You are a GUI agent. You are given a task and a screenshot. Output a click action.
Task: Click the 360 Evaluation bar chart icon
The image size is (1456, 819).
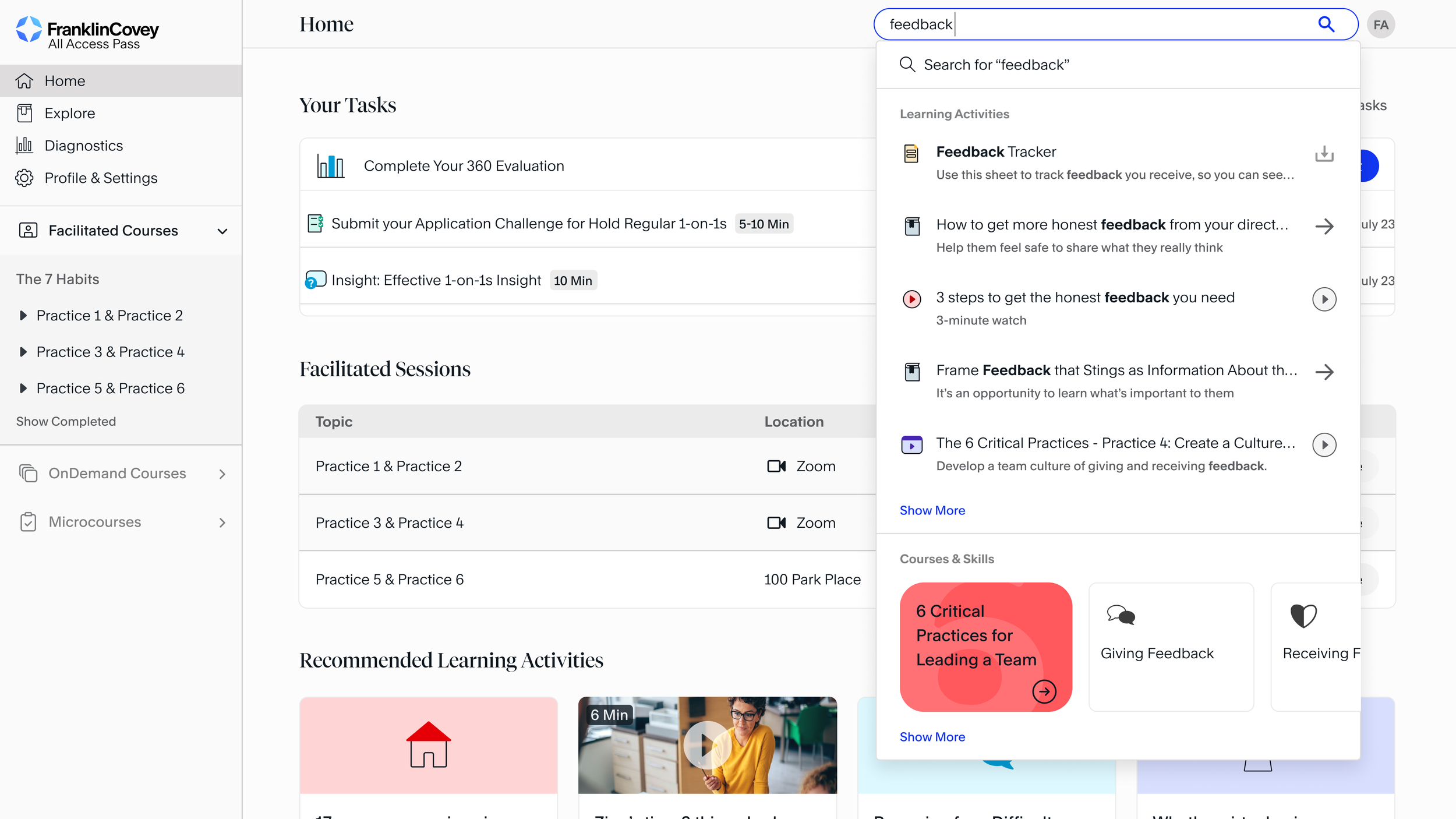(x=330, y=166)
